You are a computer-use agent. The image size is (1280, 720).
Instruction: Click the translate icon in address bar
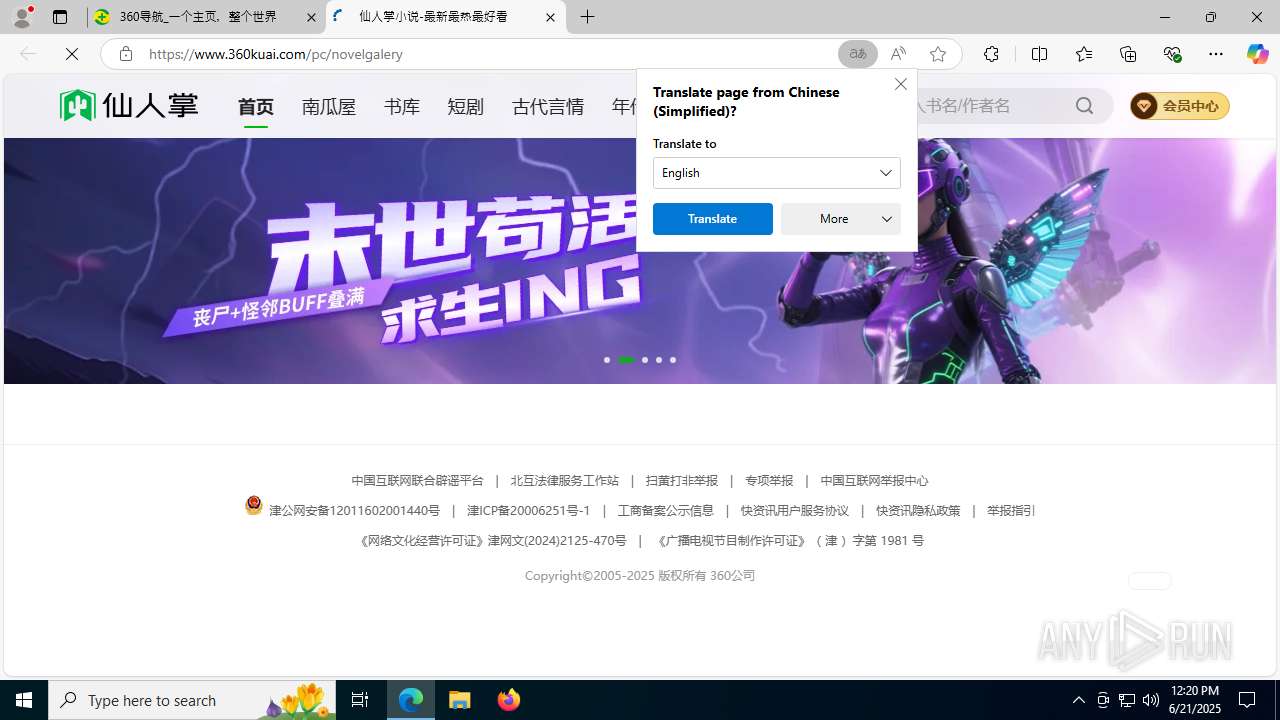click(x=857, y=54)
